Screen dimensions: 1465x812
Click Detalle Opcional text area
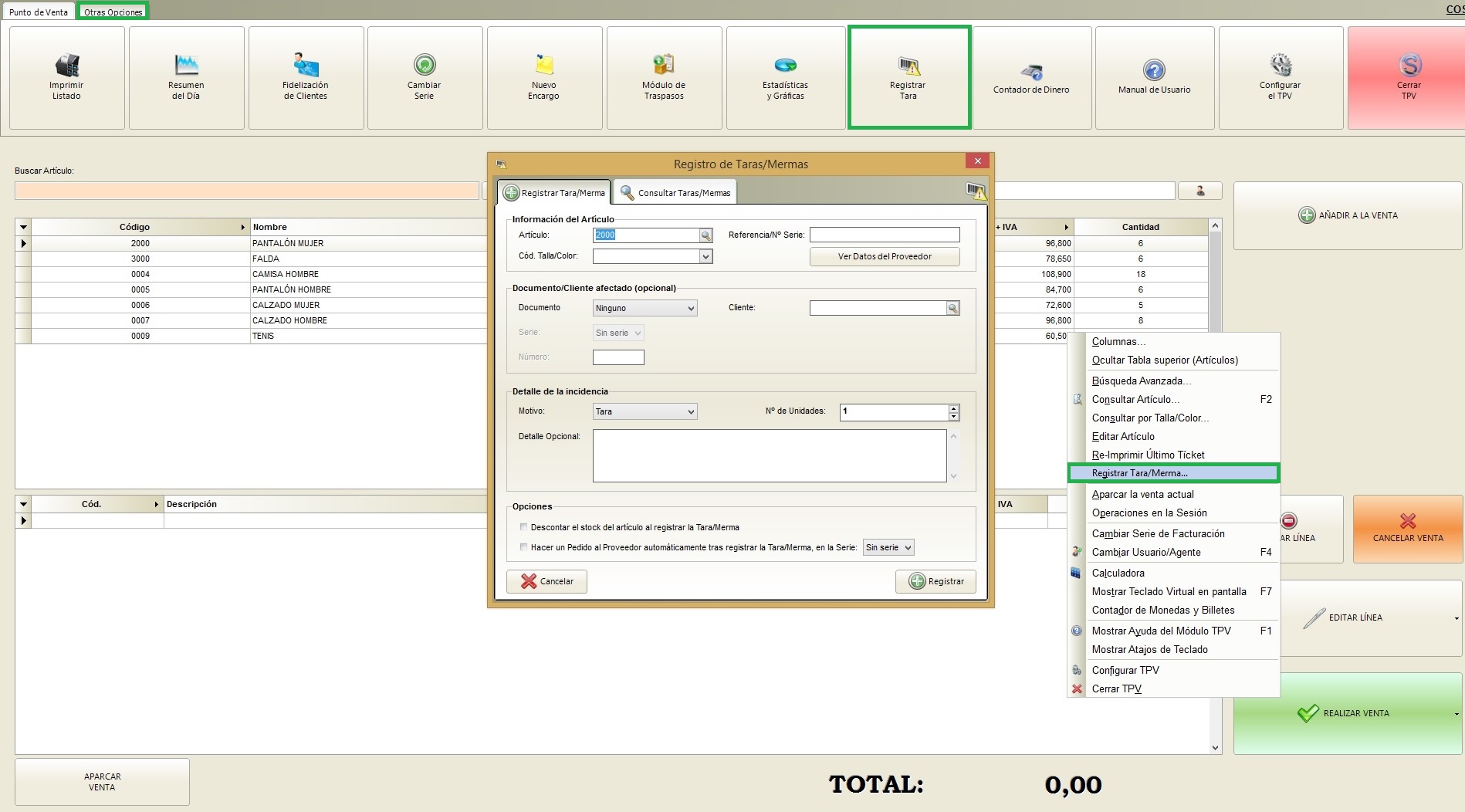(x=770, y=456)
